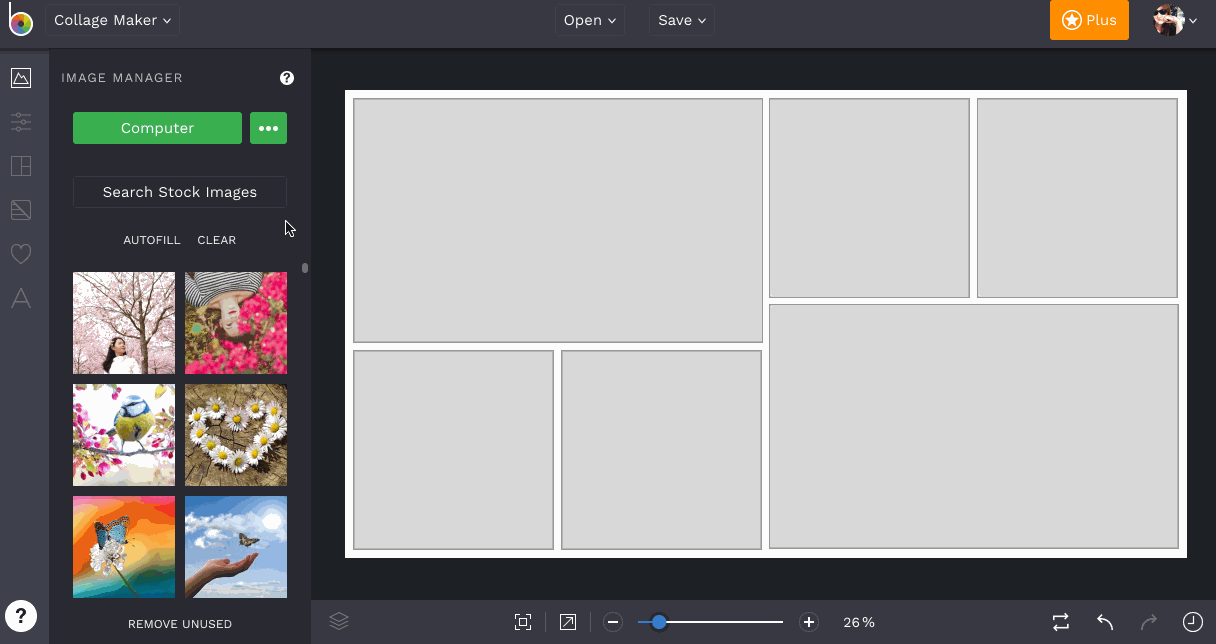Image resolution: width=1216 pixels, height=644 pixels.
Task: Click the 26 % zoom value
Action: 859,622
